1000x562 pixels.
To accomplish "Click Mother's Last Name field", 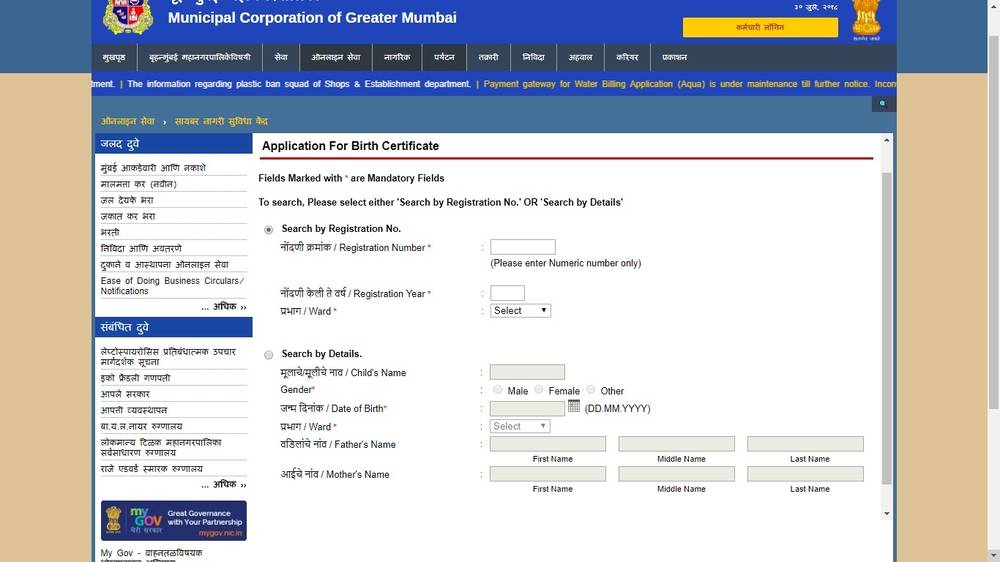I will pos(805,474).
